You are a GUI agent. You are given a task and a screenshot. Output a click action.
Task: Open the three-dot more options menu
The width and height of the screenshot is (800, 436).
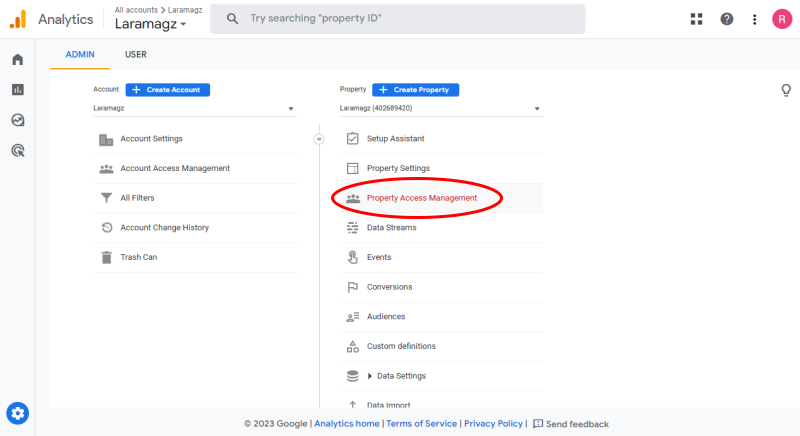point(755,19)
